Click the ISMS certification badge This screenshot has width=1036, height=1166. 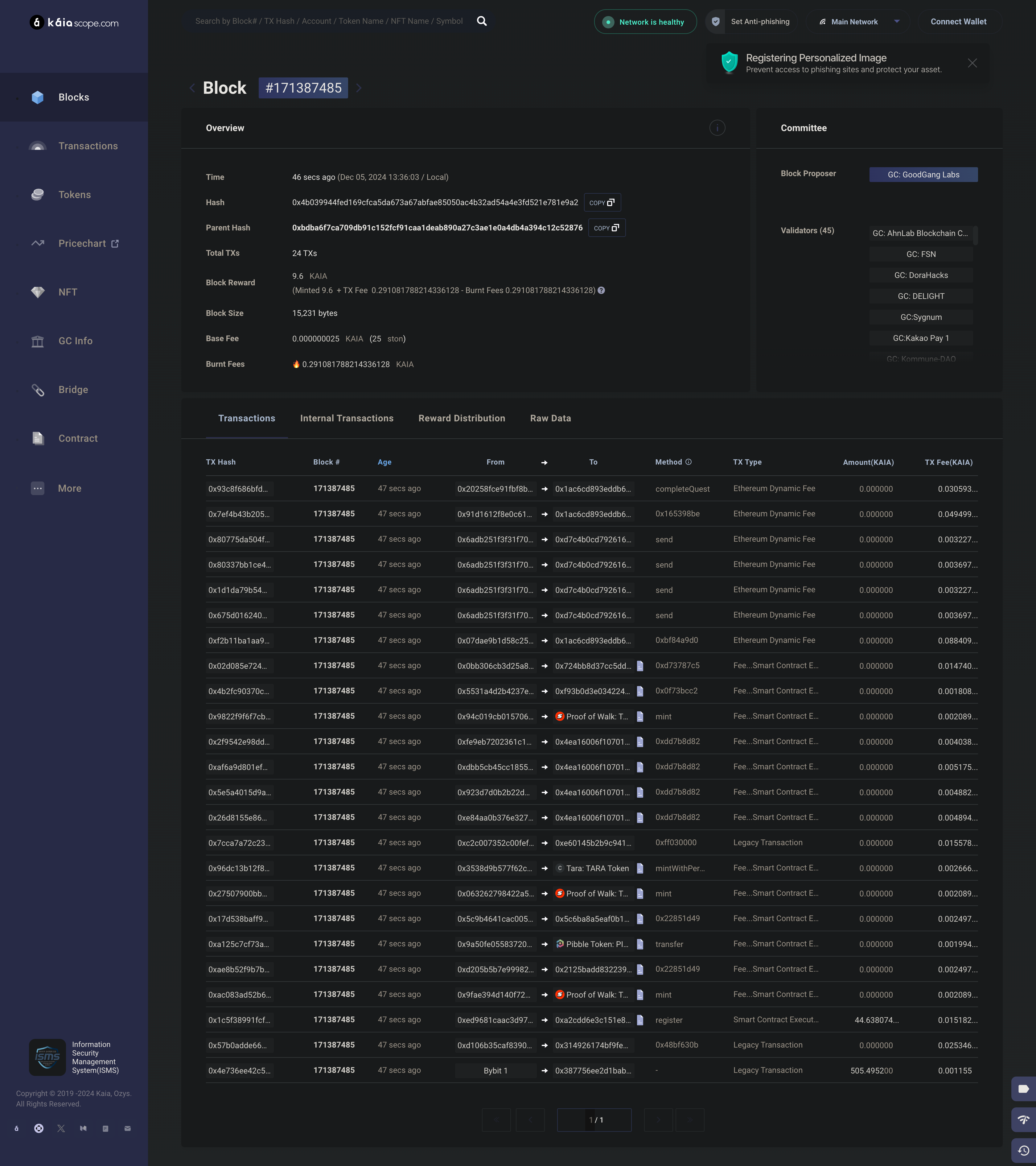47,1057
